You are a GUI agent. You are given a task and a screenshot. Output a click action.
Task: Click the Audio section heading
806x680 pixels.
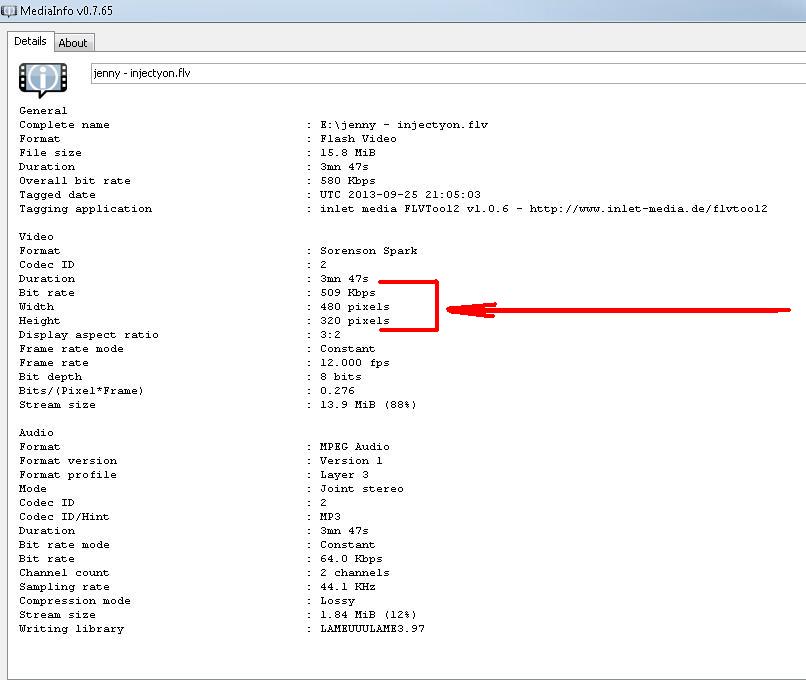[36, 433]
